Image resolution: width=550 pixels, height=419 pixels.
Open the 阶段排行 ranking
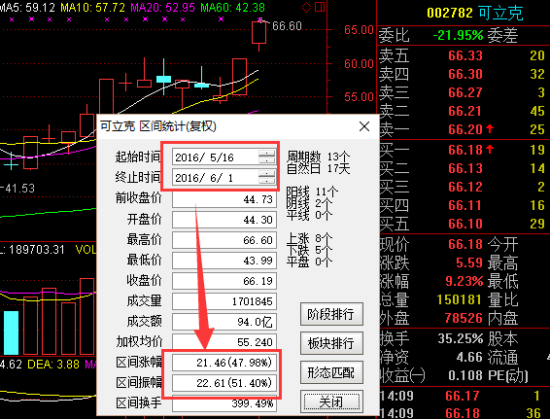point(331,314)
